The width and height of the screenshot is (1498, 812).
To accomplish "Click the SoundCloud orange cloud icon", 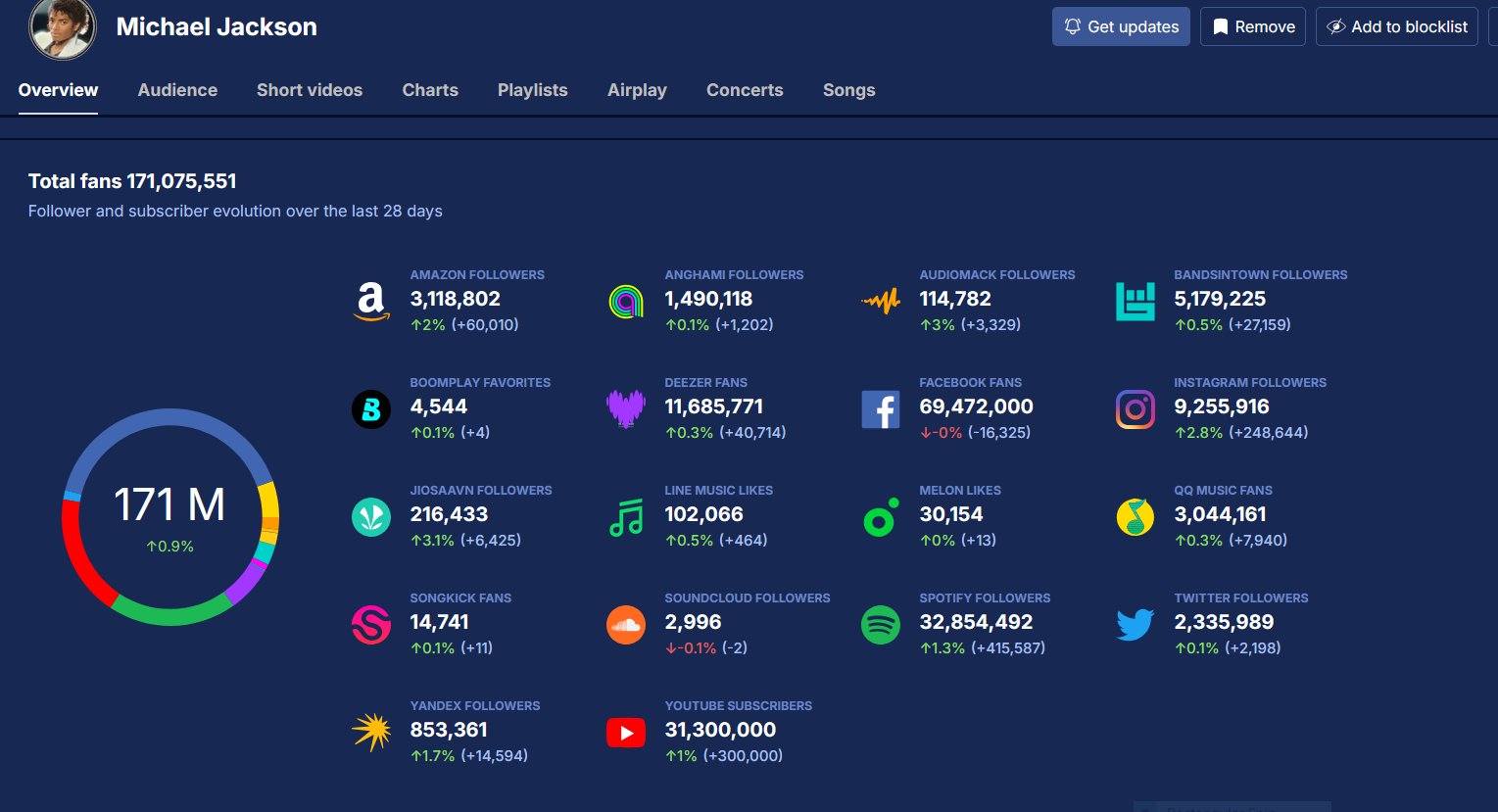I will (626, 625).
